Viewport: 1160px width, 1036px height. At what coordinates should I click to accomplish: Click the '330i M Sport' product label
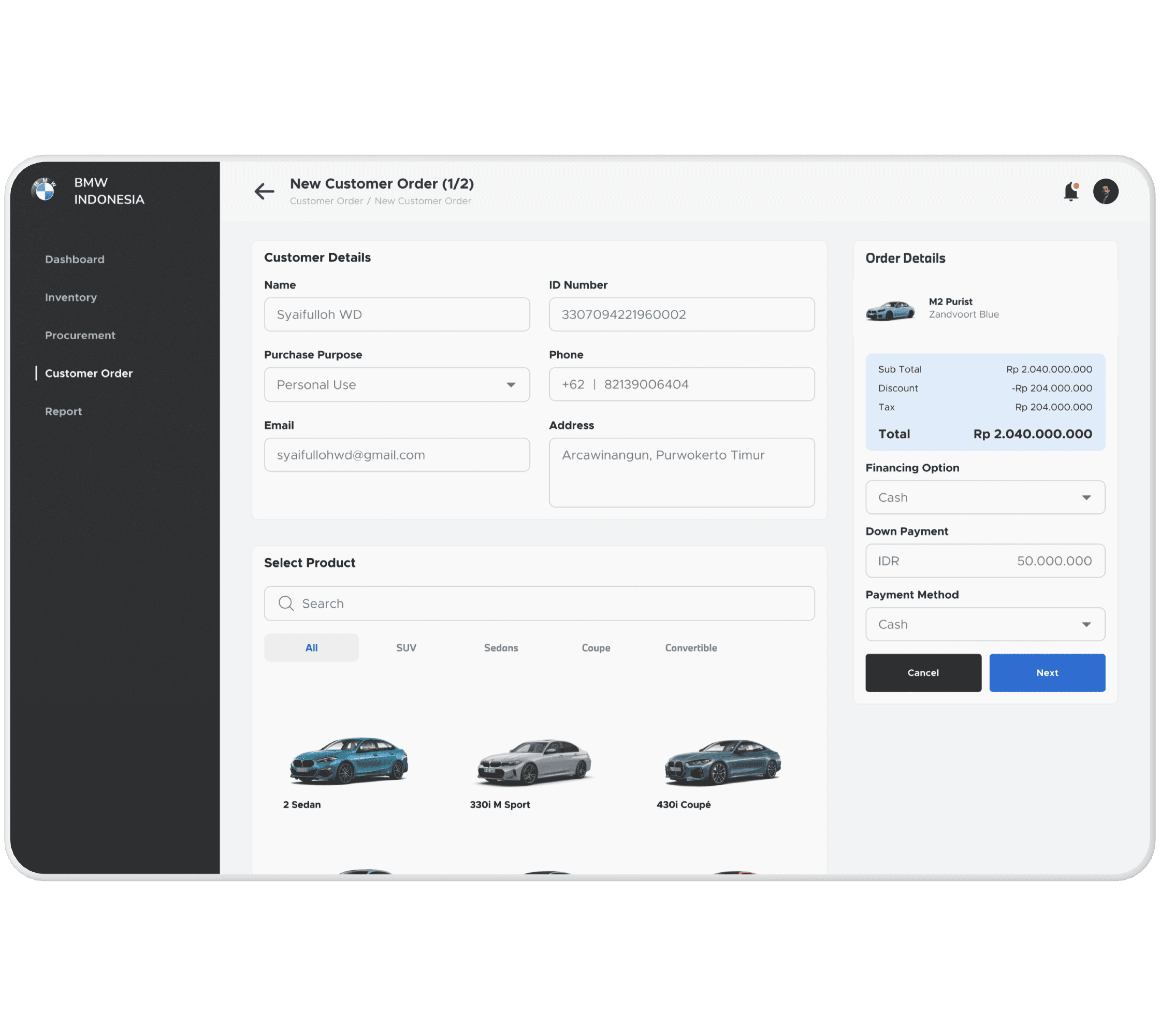tap(500, 804)
